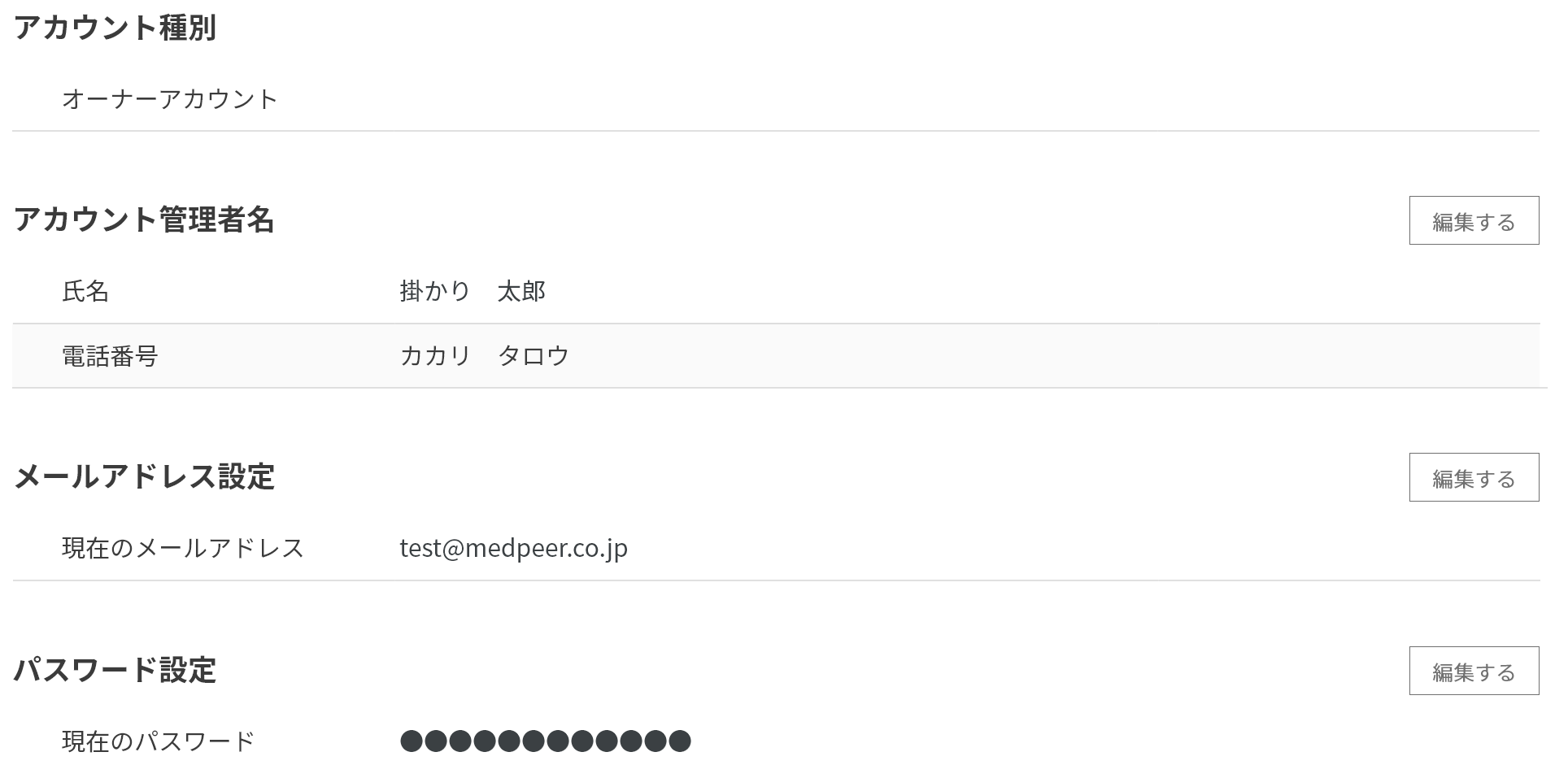Click the 現在のパスワード label
The height and width of the screenshot is (765, 1568).
point(159,741)
